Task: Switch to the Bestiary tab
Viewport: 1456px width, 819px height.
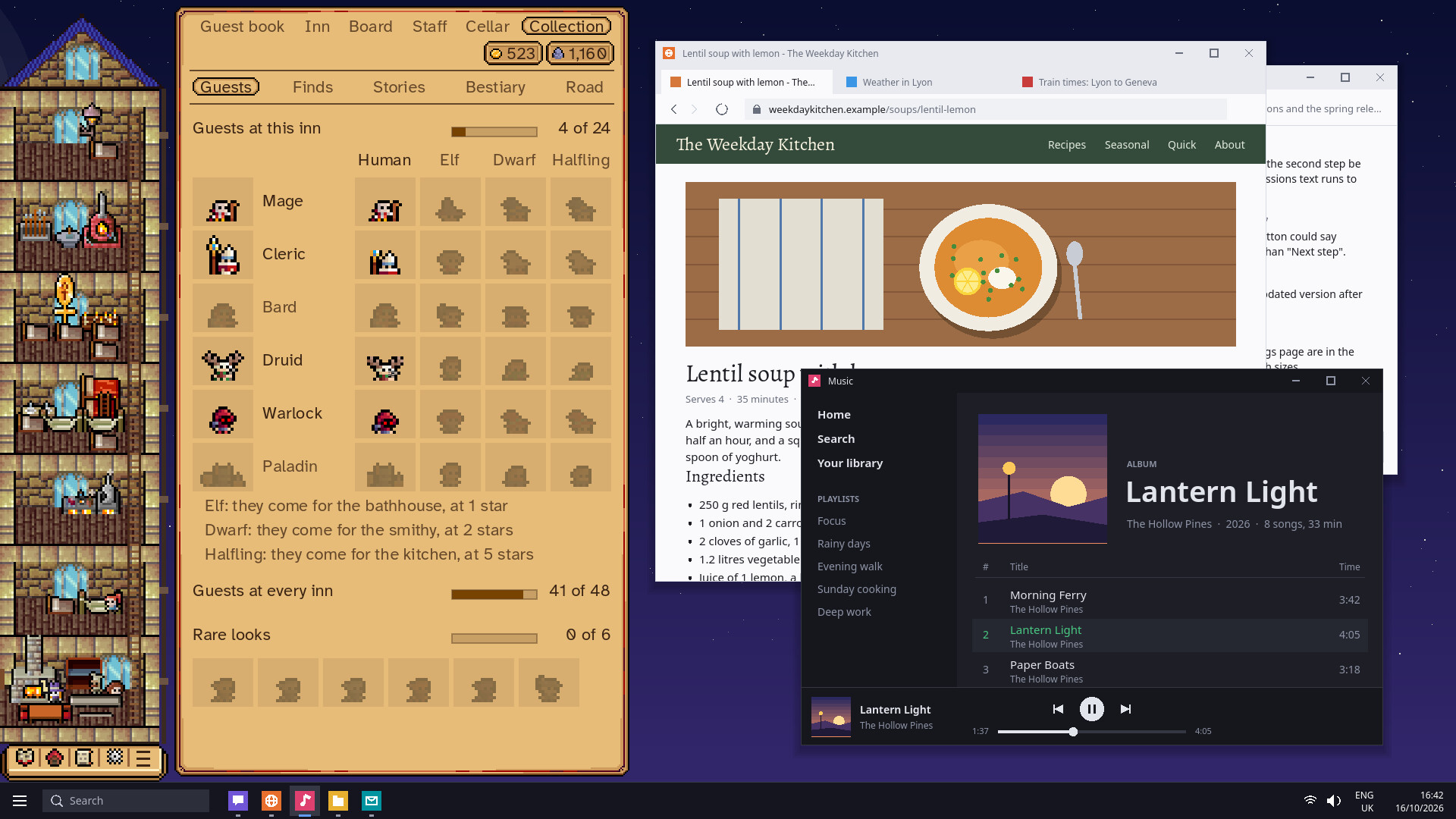Action: click(x=495, y=87)
